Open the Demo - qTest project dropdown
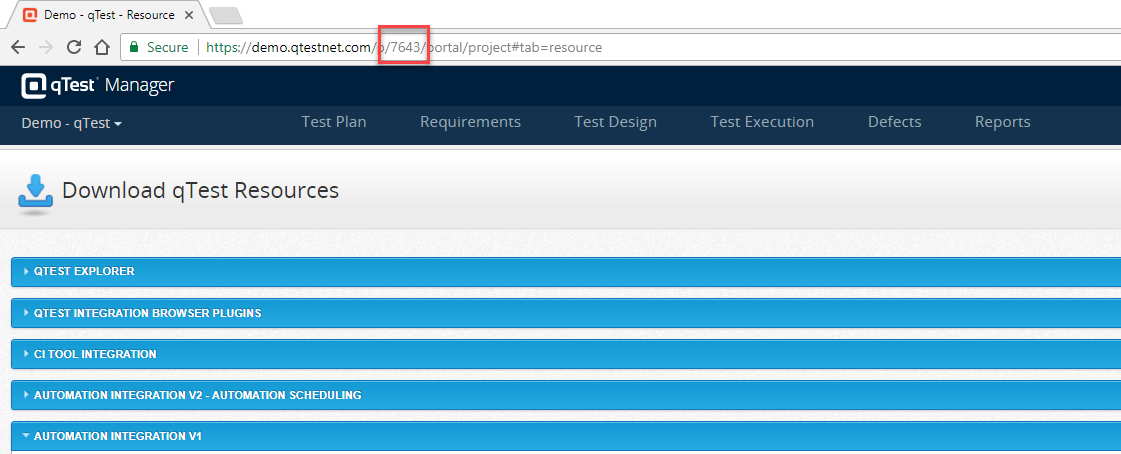1121x454 pixels. click(x=71, y=123)
